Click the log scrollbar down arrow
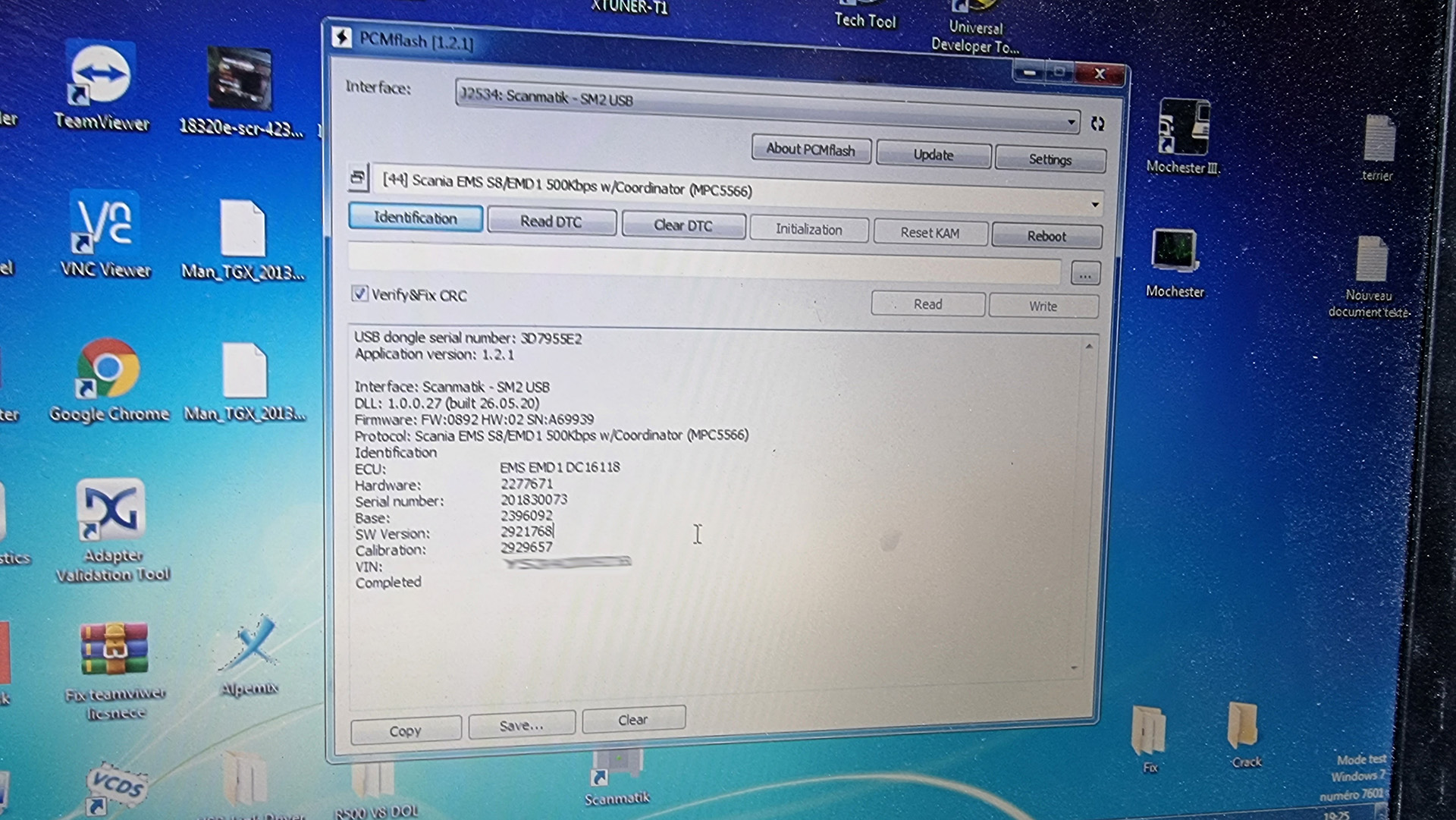This screenshot has height=820, width=1456. click(1075, 668)
